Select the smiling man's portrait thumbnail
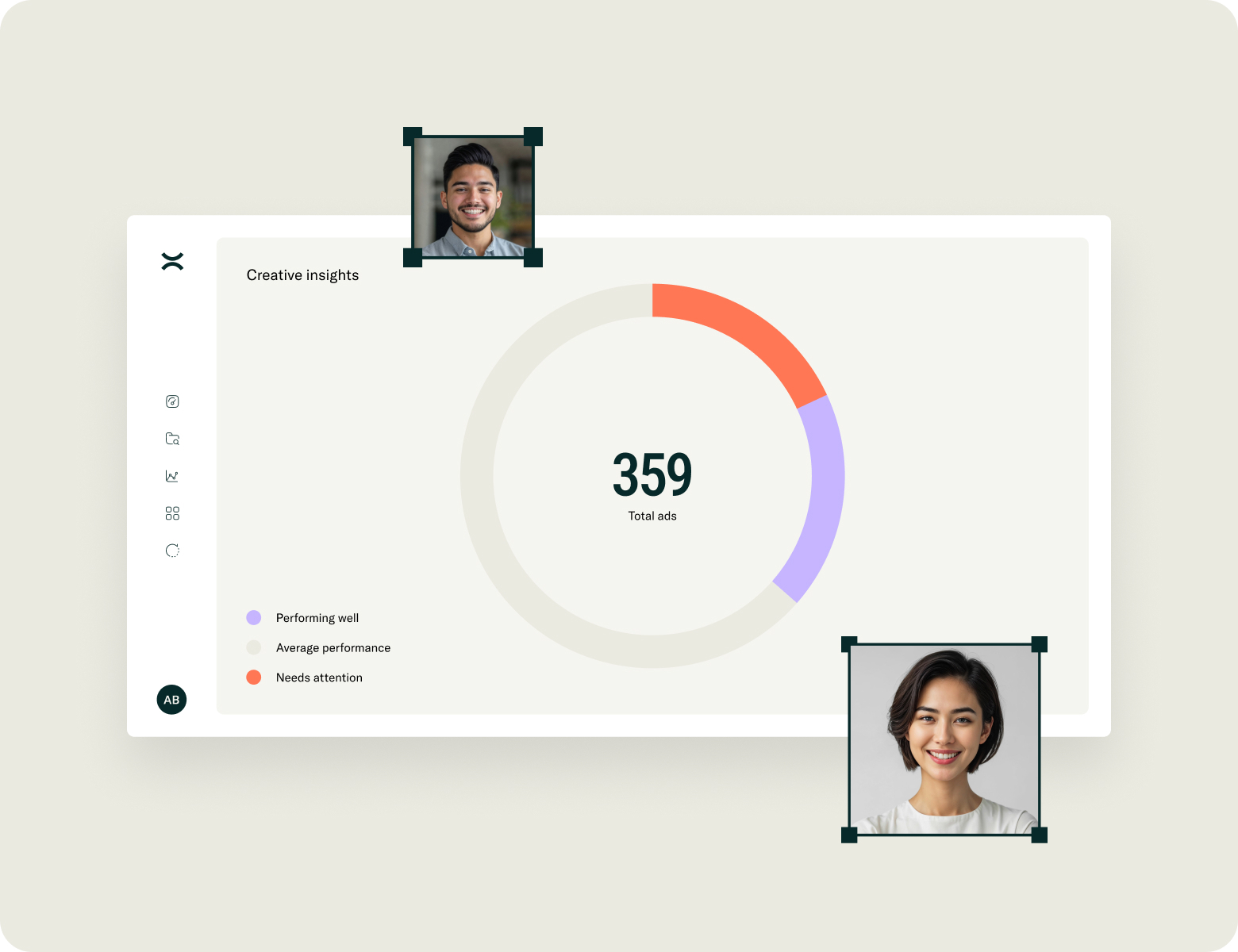Viewport: 1238px width, 952px height. (x=473, y=197)
